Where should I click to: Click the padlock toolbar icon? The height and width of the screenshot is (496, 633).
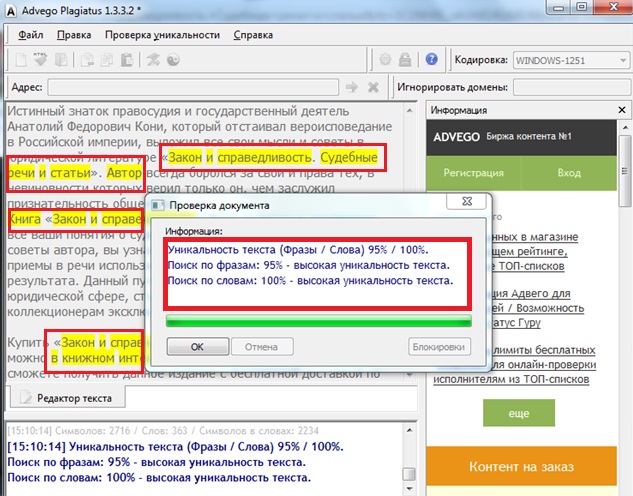pyautogui.click(x=405, y=60)
